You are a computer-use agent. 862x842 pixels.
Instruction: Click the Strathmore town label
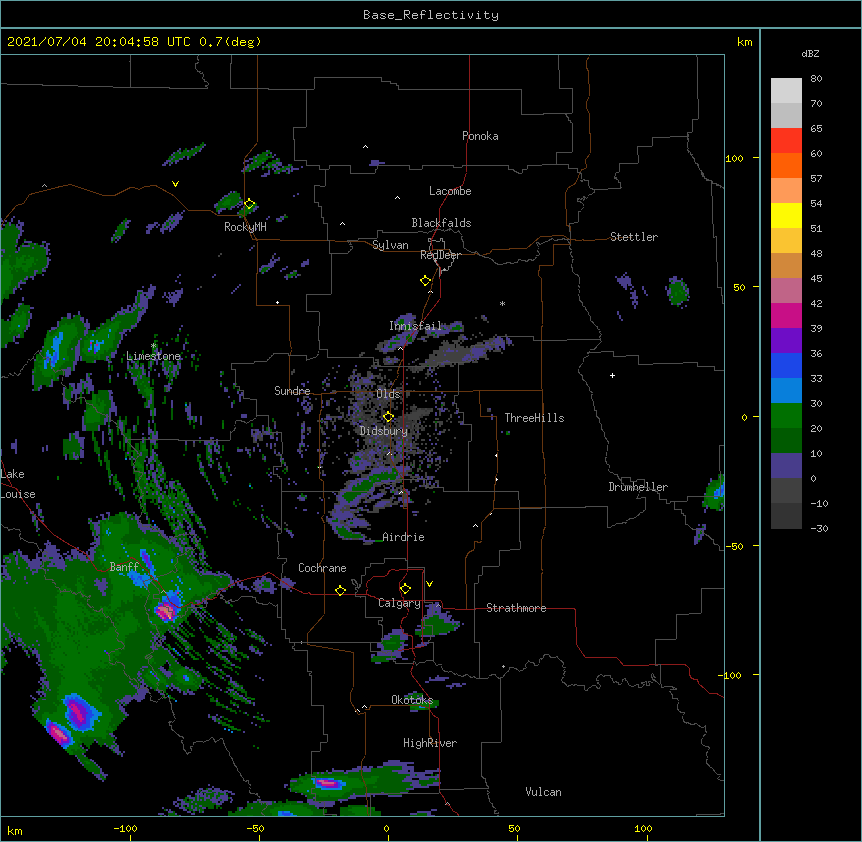tap(516, 608)
